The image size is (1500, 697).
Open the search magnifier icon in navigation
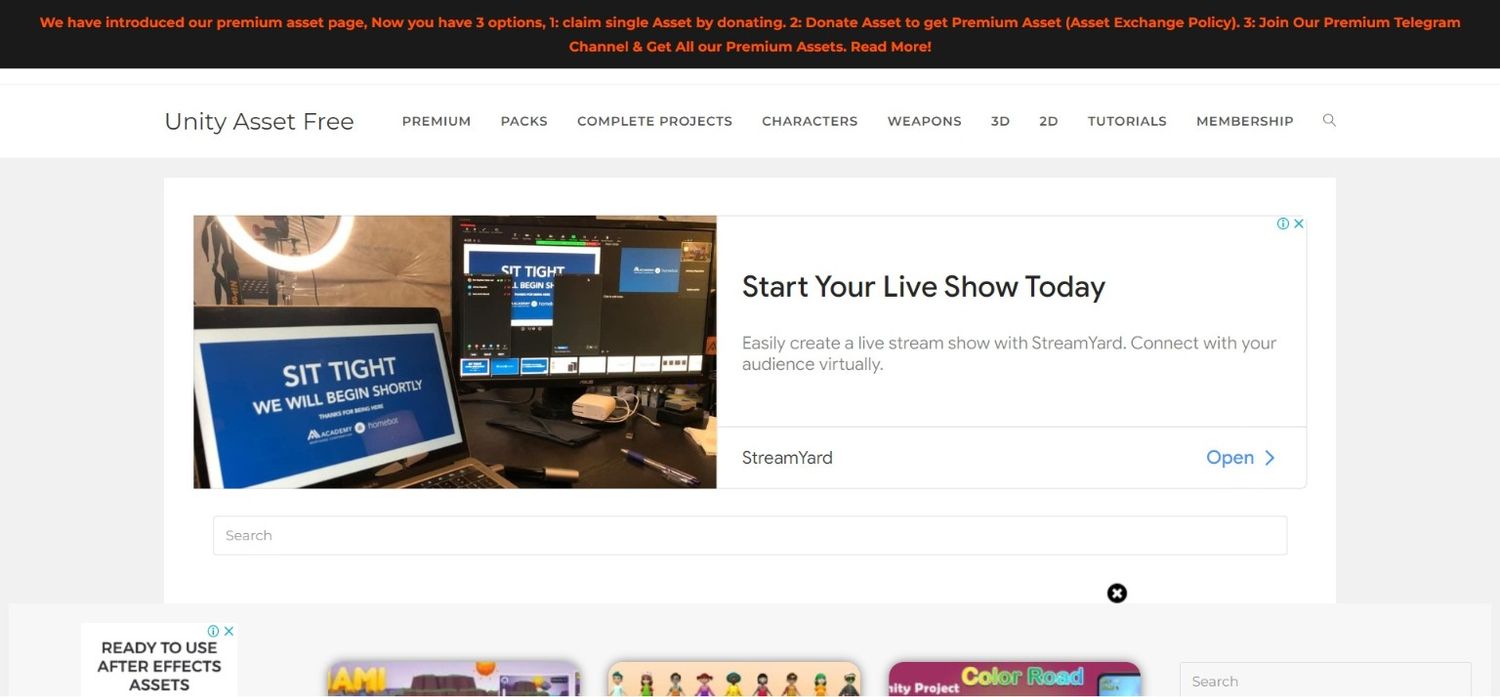(1329, 120)
